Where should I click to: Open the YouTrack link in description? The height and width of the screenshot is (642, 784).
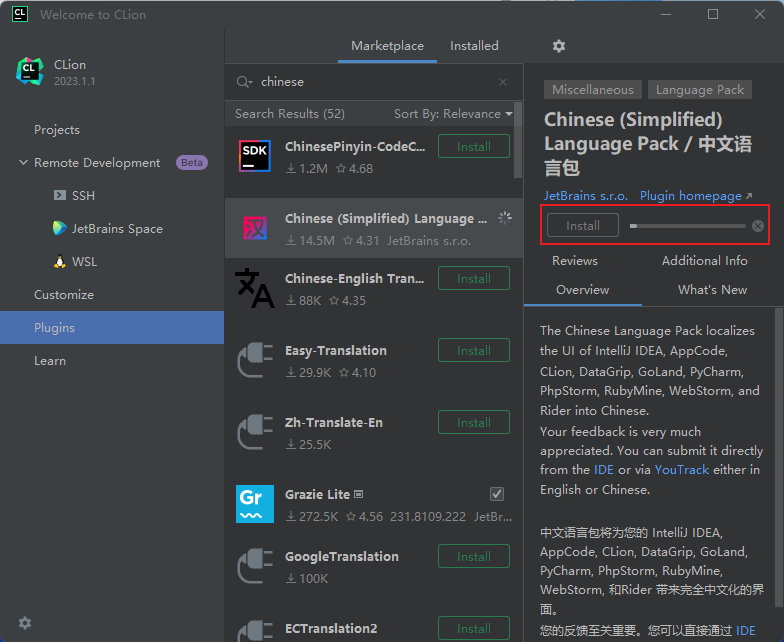tap(682, 470)
